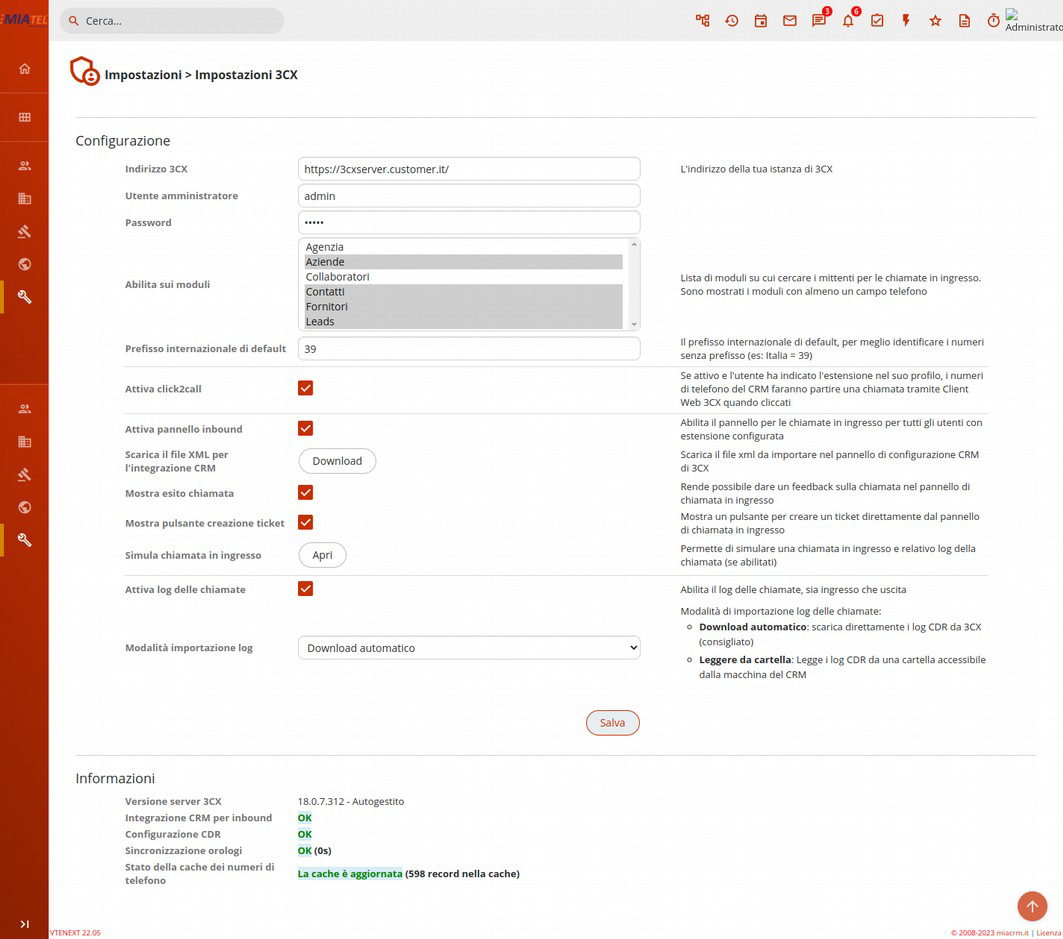
Task: Expand the sidebar with the arrow-bar icon
Action: (x=24, y=924)
